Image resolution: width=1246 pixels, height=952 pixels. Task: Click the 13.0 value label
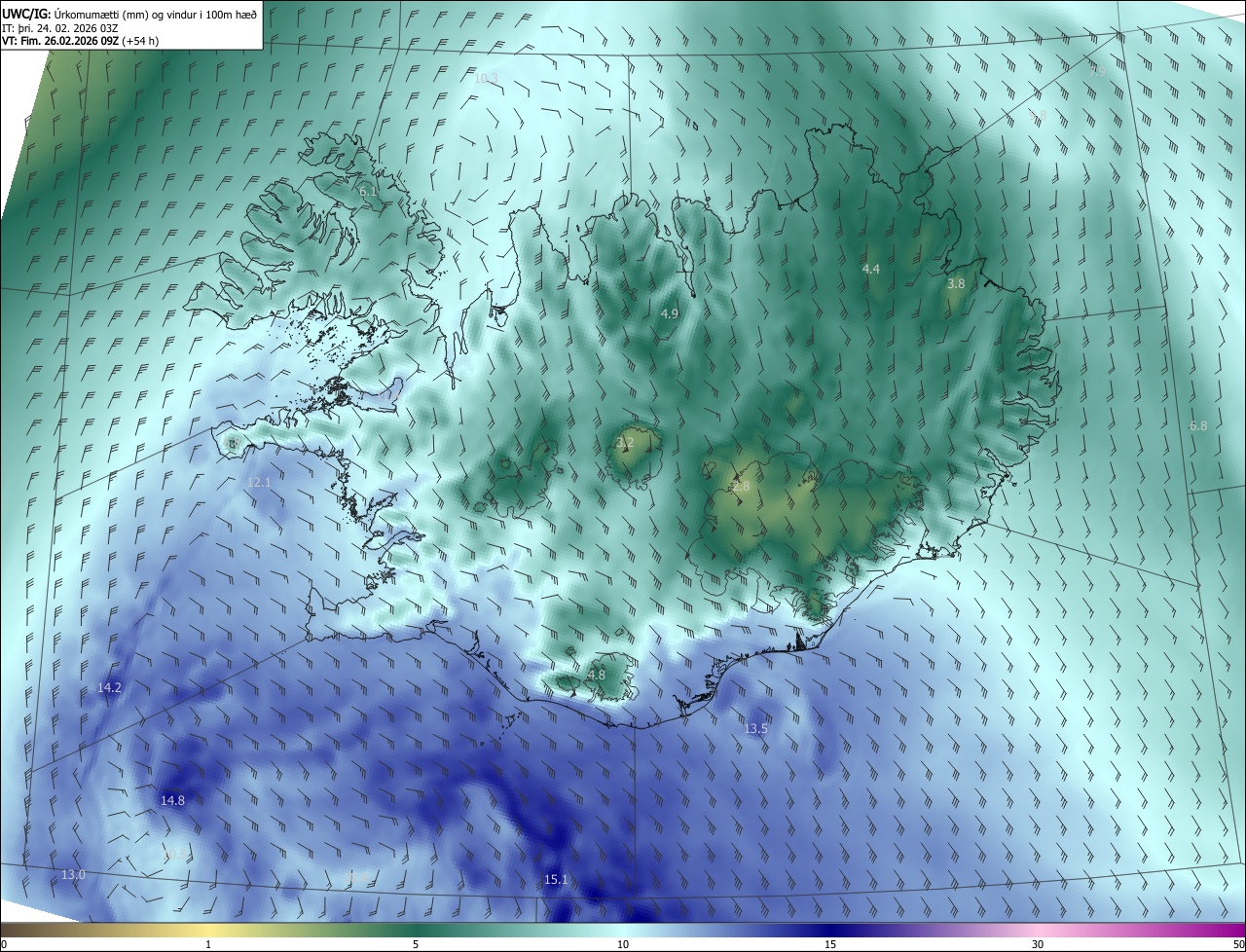74,875
